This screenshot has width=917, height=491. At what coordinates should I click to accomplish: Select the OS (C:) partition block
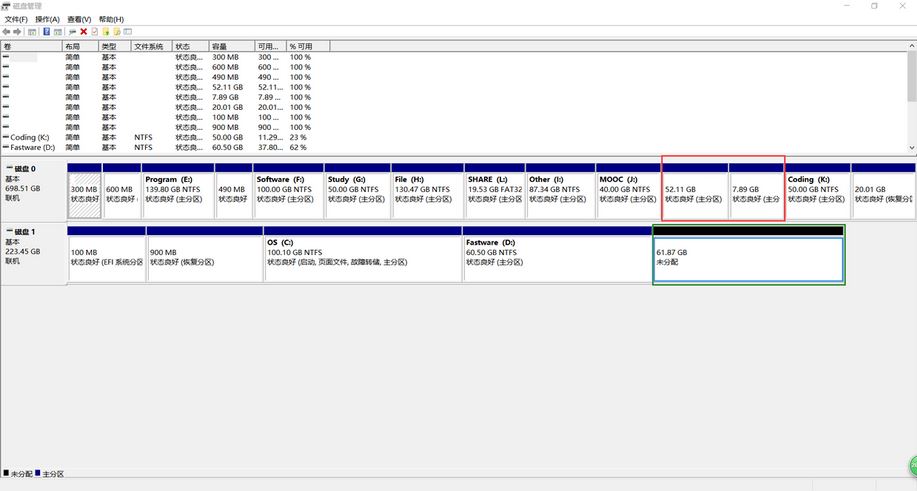click(x=362, y=257)
